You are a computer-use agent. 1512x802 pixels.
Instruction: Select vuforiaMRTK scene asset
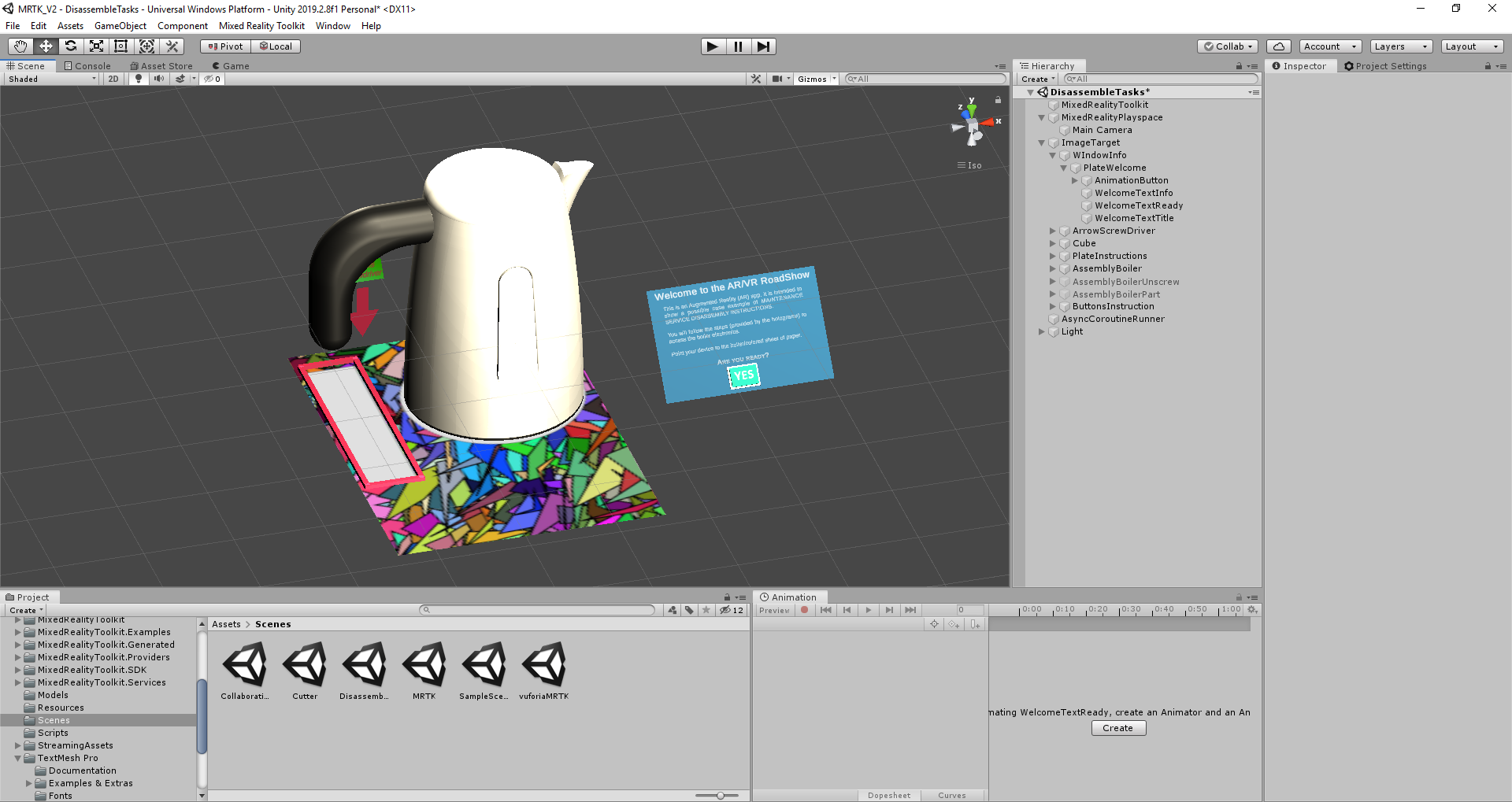tap(543, 671)
